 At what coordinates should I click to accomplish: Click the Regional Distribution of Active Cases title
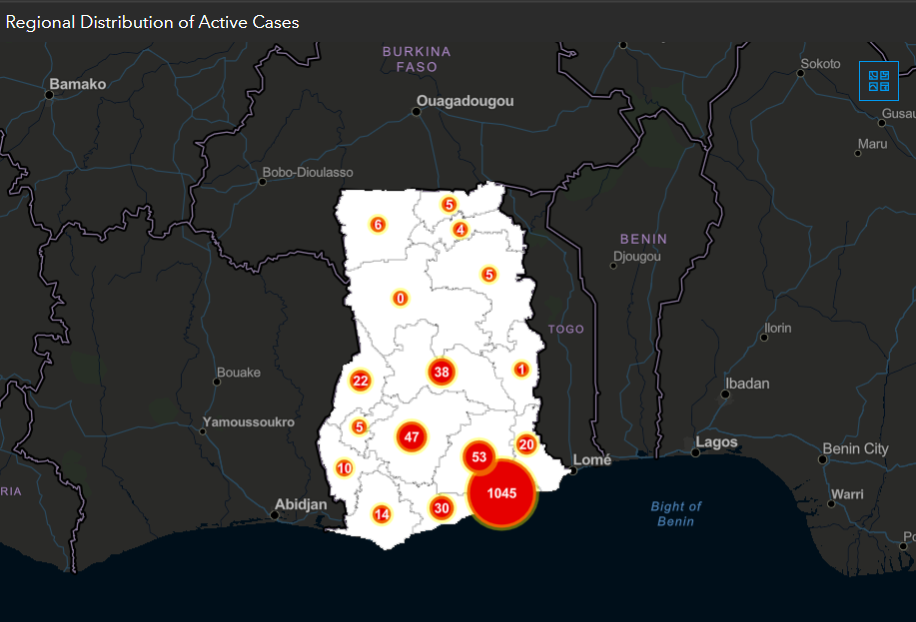click(x=153, y=21)
